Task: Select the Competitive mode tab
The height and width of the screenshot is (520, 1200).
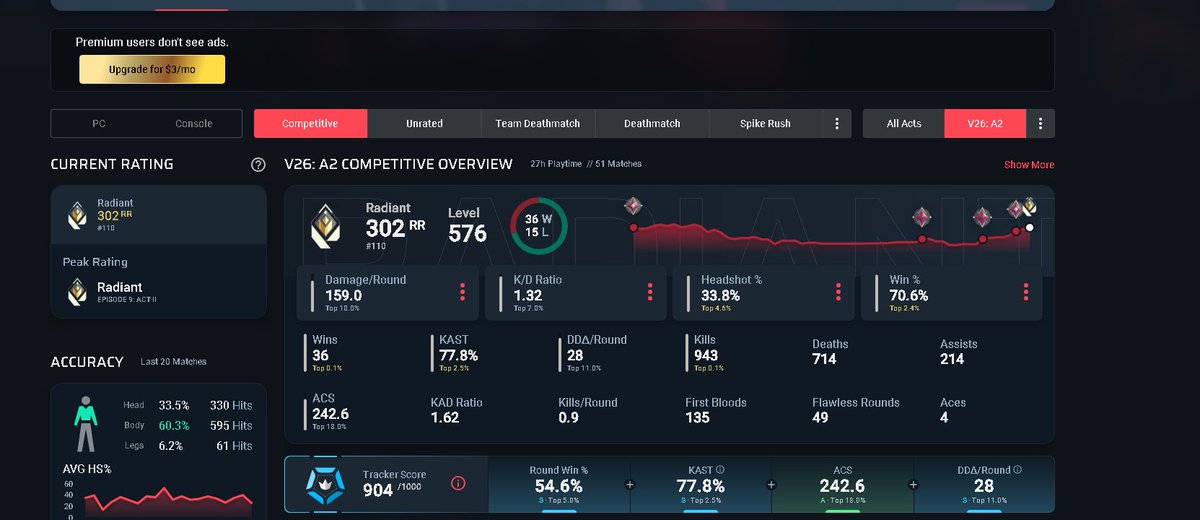Action: pyautogui.click(x=310, y=123)
